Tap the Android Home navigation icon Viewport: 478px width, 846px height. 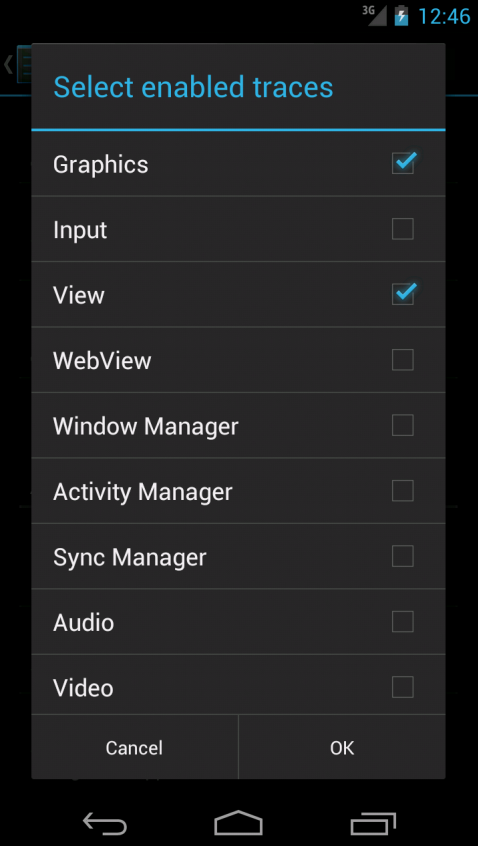click(238, 823)
